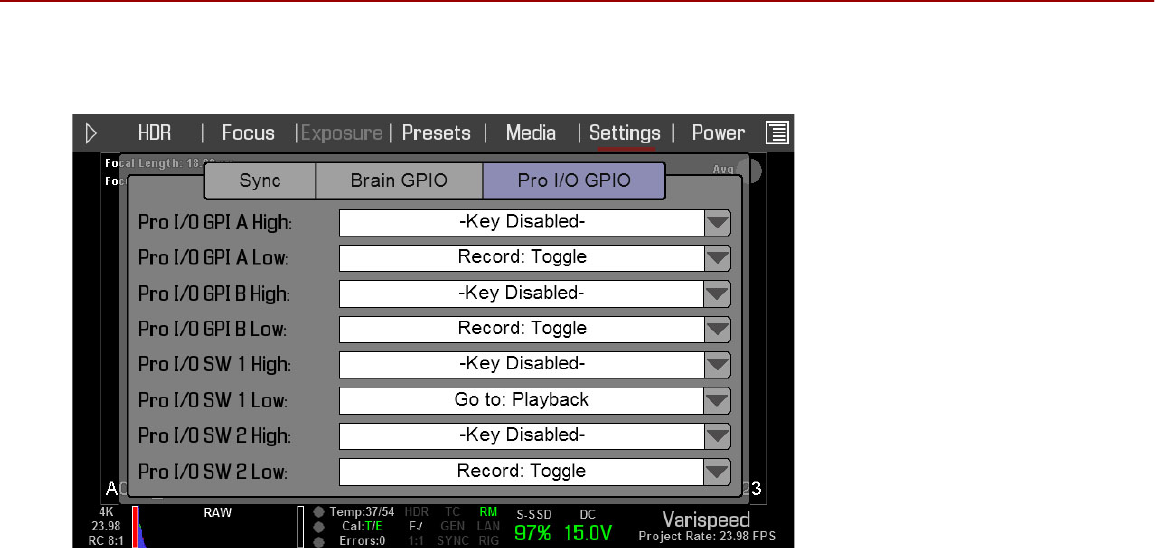Screen dimensions: 1155x548
Task: Click the Errors:0 status entry
Action: 362,541
